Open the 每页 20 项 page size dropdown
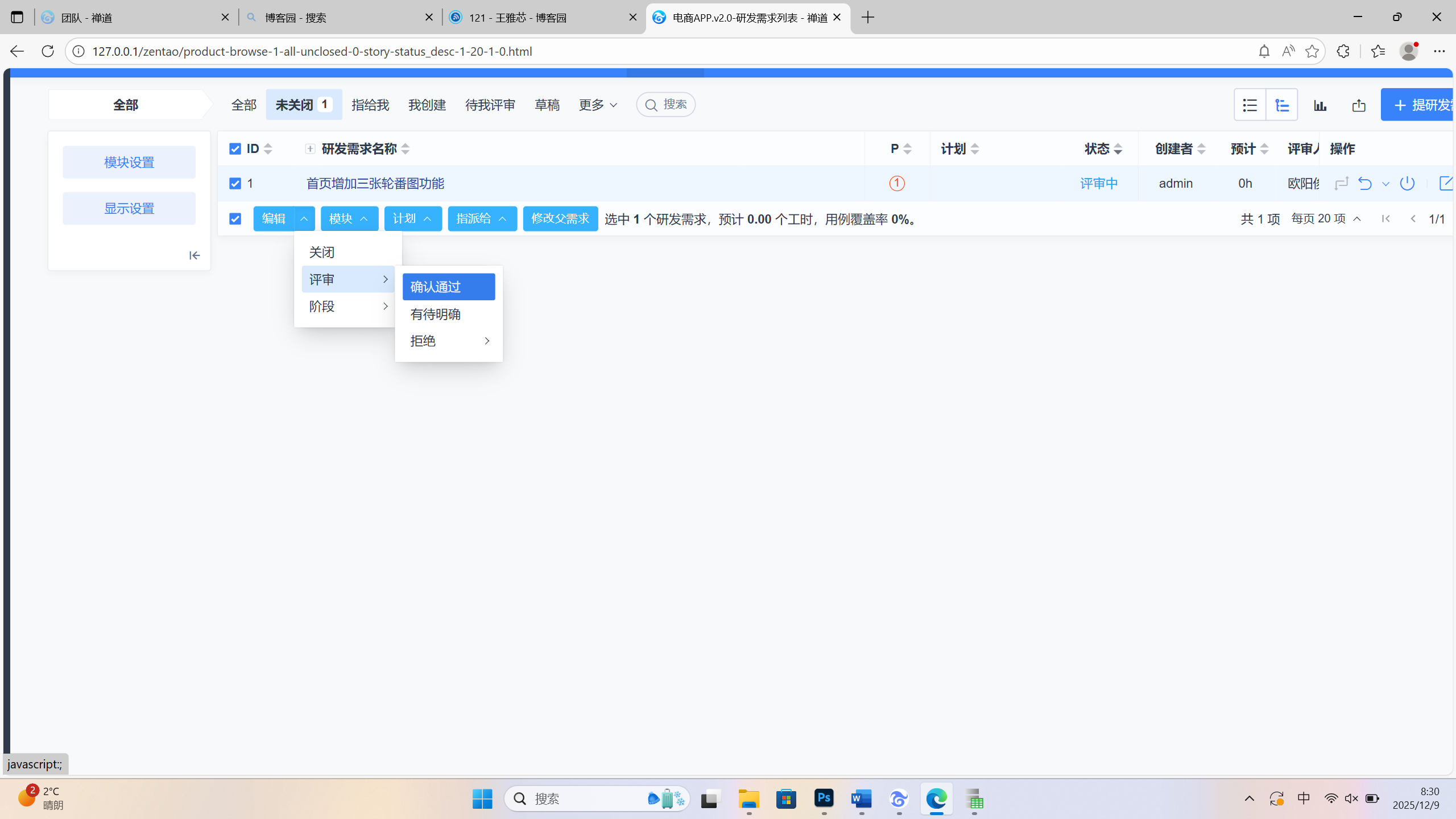Viewport: 1456px width, 819px height. (x=1325, y=219)
